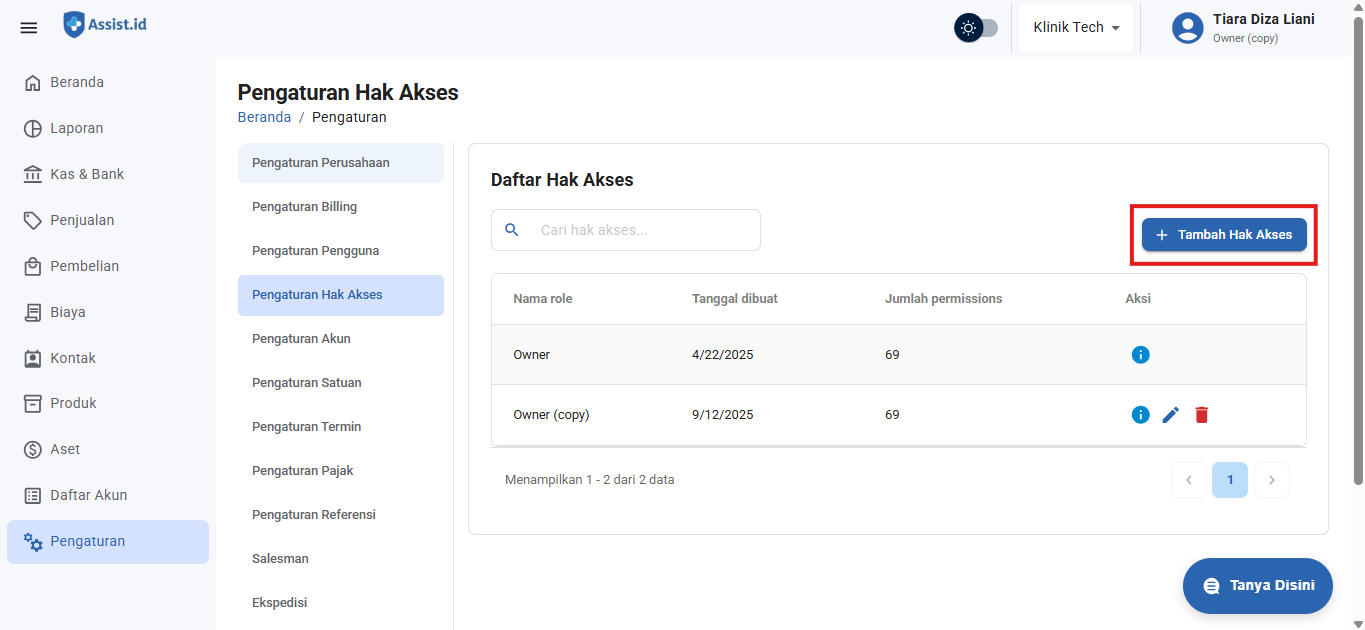
Task: Click the Tambah Hak Akses button
Action: click(x=1224, y=235)
